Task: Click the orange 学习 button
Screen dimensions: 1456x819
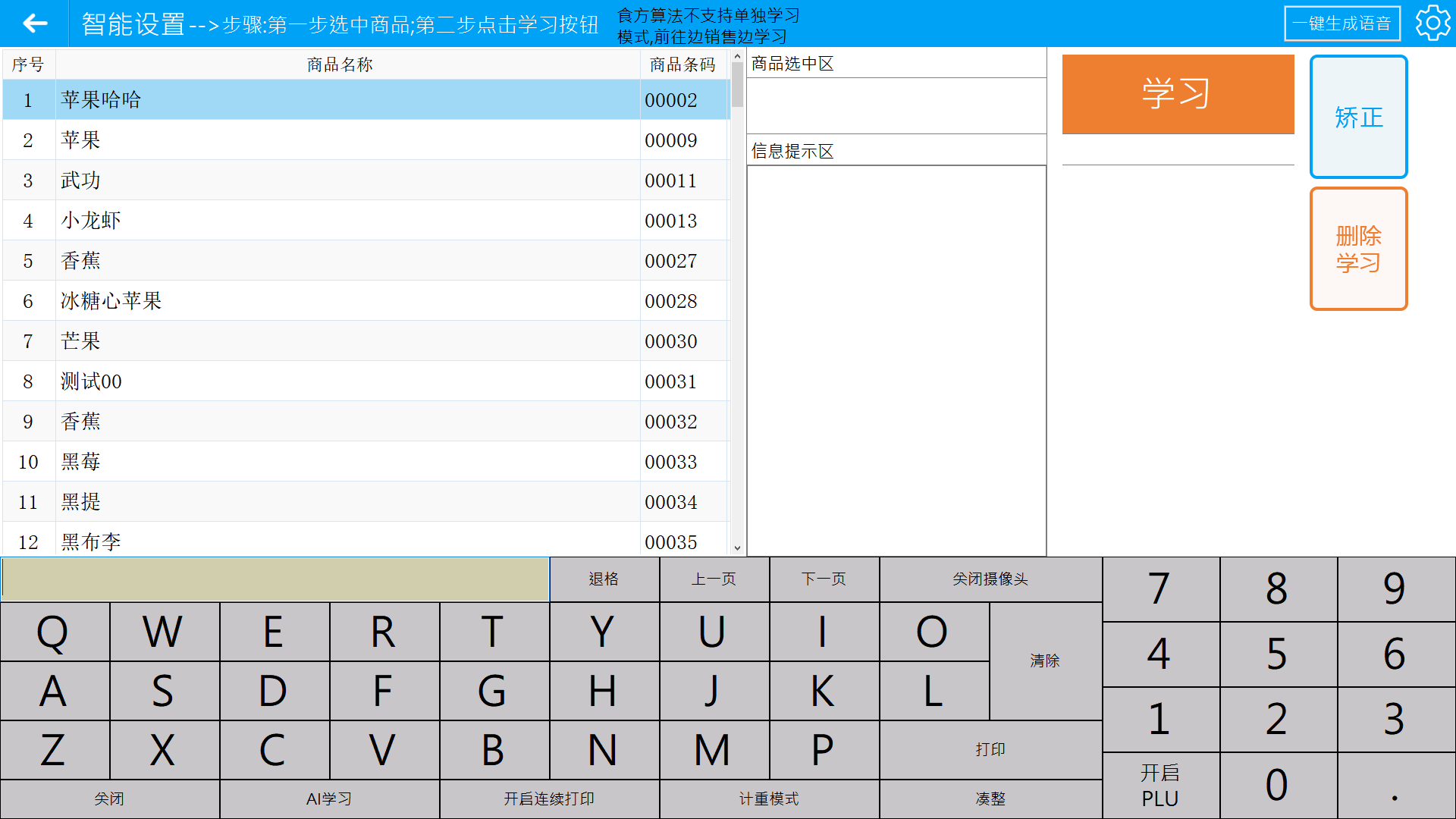Action: tap(1177, 94)
